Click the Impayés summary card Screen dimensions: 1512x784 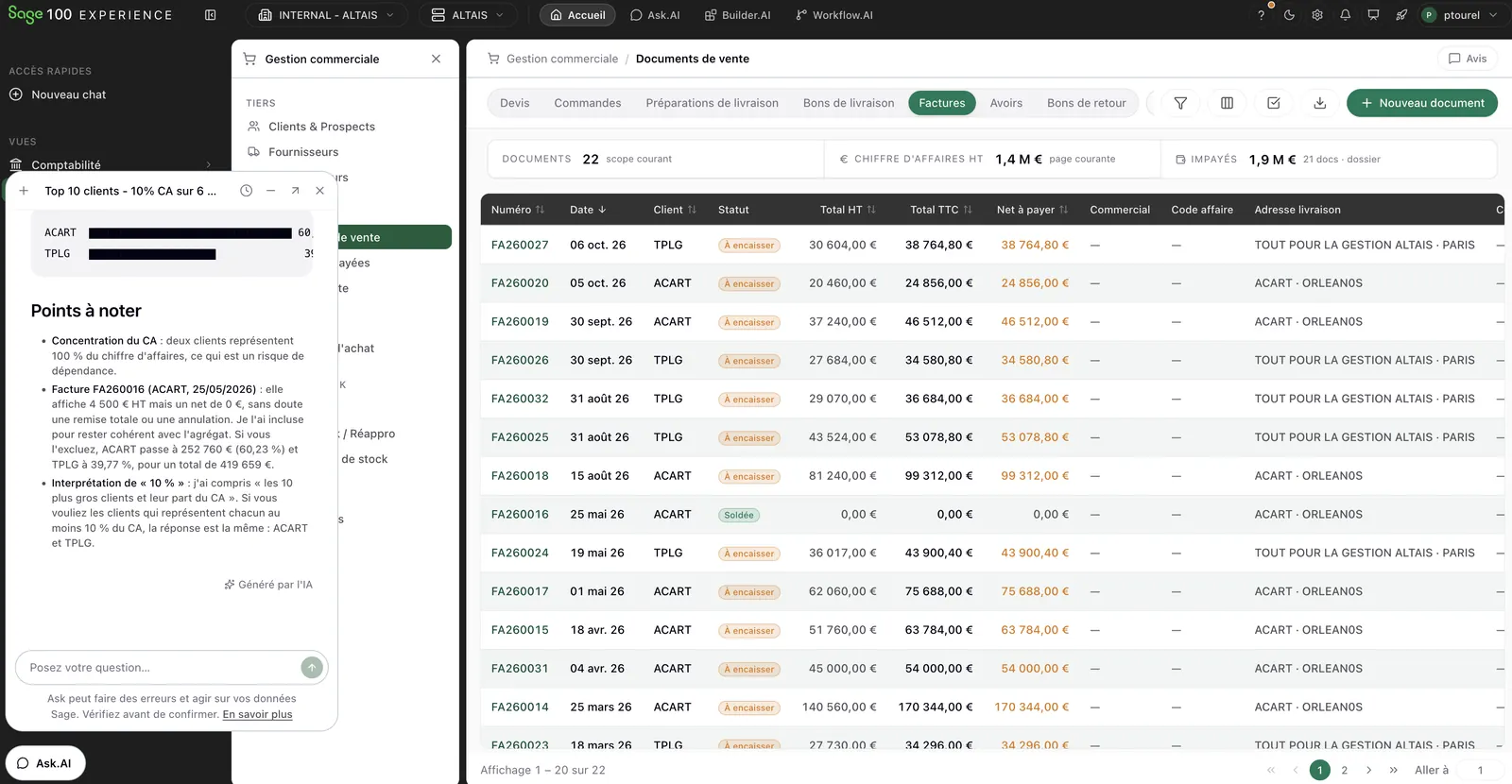point(1330,159)
